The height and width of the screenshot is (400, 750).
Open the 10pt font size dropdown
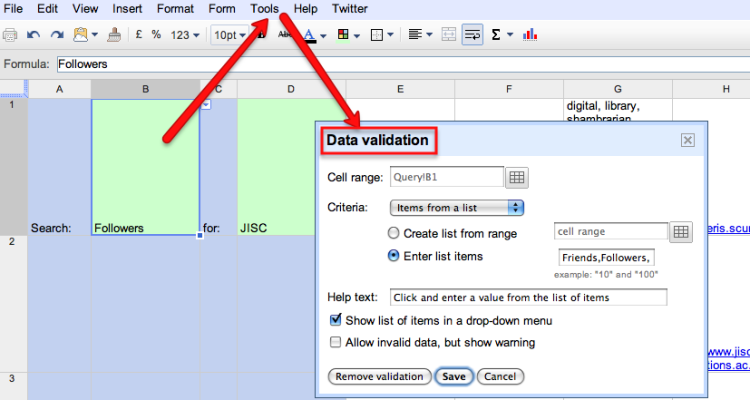point(228,35)
